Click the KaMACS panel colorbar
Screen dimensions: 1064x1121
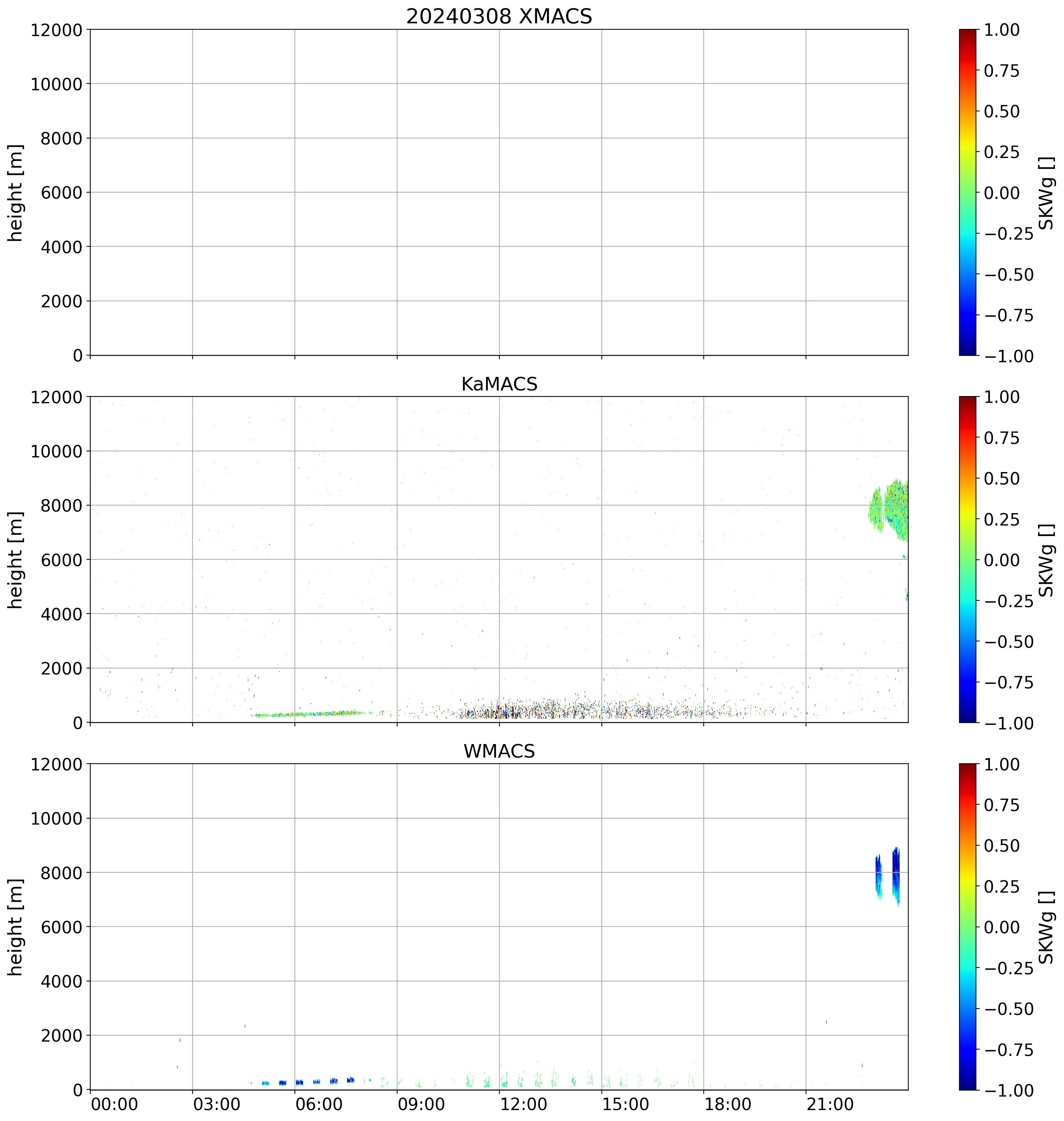coord(968,559)
